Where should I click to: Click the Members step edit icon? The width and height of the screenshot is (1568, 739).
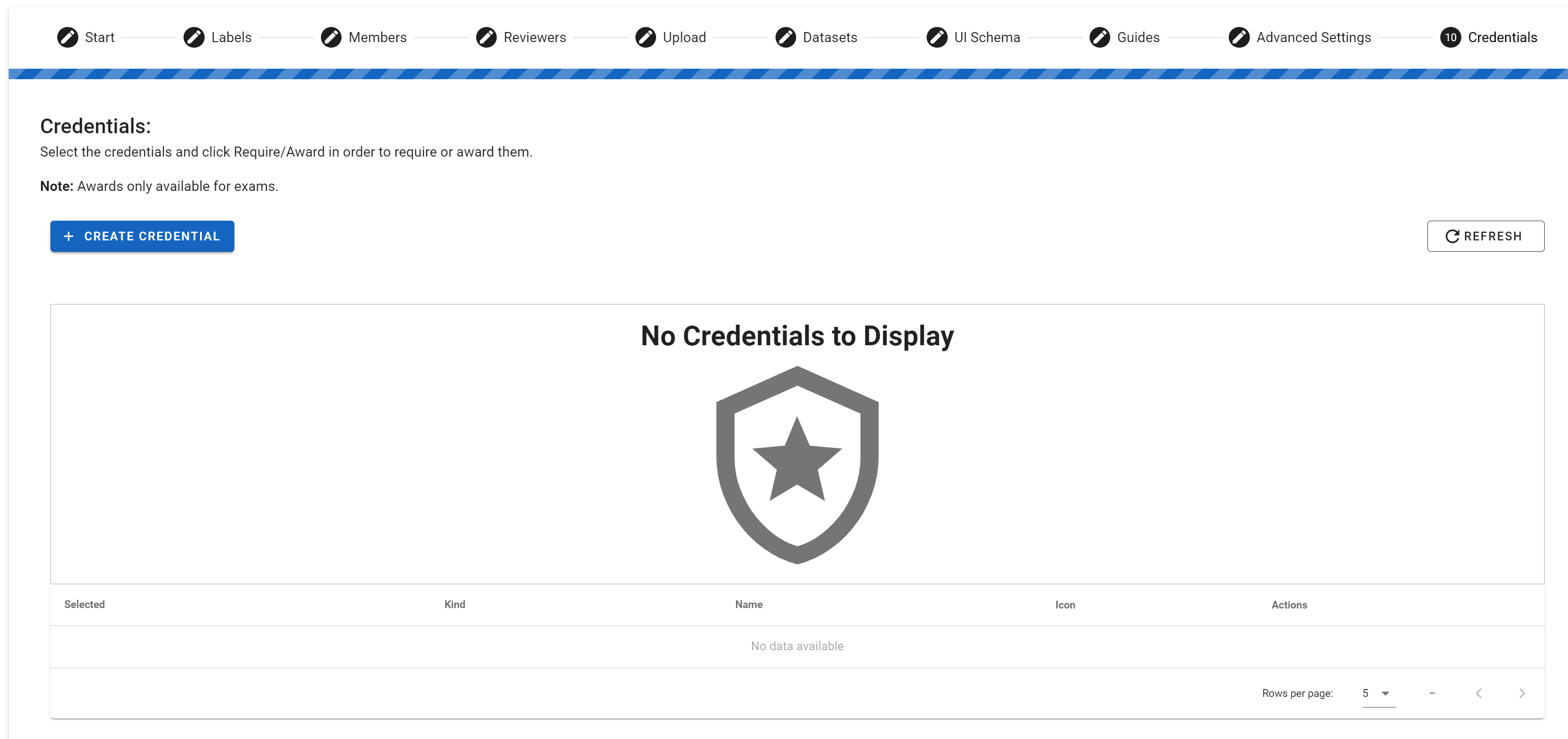(331, 37)
